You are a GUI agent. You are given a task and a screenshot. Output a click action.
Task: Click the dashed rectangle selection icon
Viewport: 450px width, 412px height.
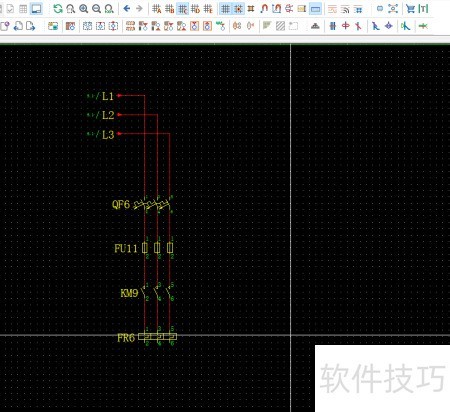pos(293,26)
